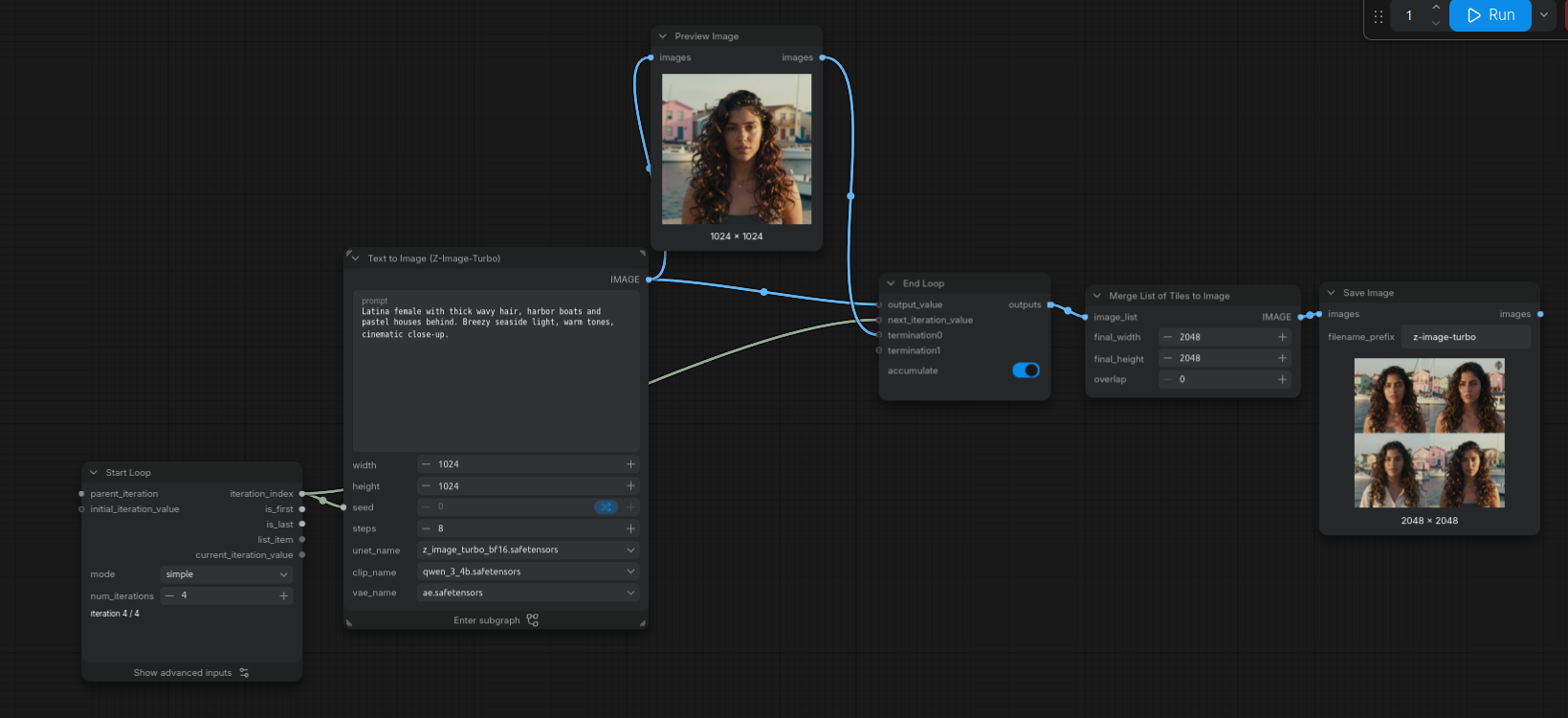The width and height of the screenshot is (1568, 718).
Task: Click the actionbar drag handle dots icon
Action: (1379, 16)
